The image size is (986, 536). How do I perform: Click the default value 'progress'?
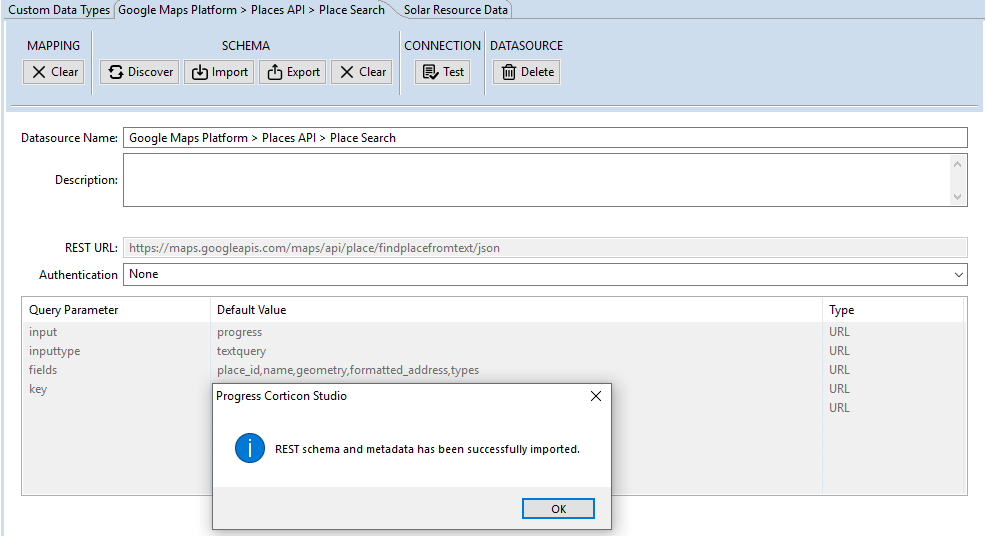(240, 332)
